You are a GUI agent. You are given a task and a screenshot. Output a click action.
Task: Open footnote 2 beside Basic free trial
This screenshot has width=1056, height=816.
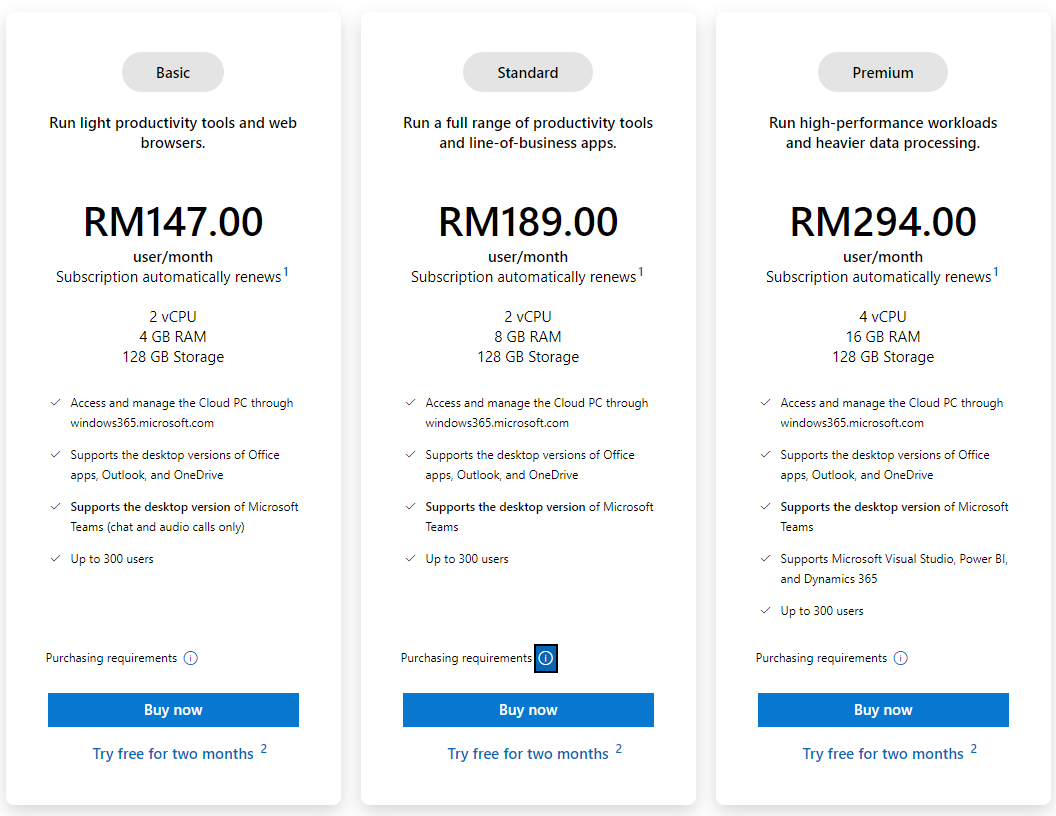coord(264,749)
